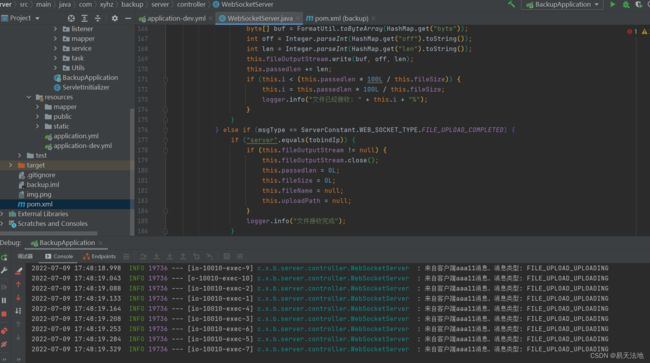Click the Build hammer icon
Viewport: 650px width, 363px height.
(x=512, y=5)
